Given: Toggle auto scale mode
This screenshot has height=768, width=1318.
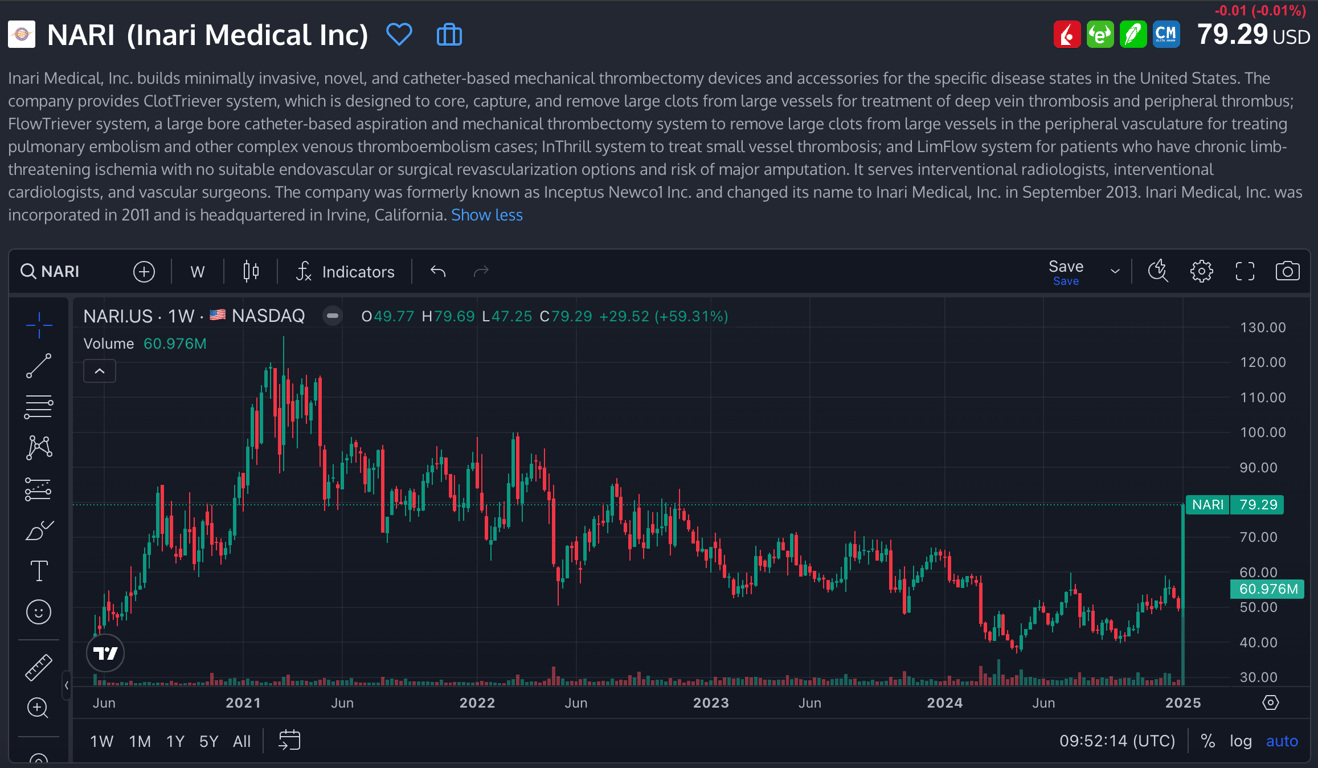Looking at the screenshot, I should tap(1282, 741).
